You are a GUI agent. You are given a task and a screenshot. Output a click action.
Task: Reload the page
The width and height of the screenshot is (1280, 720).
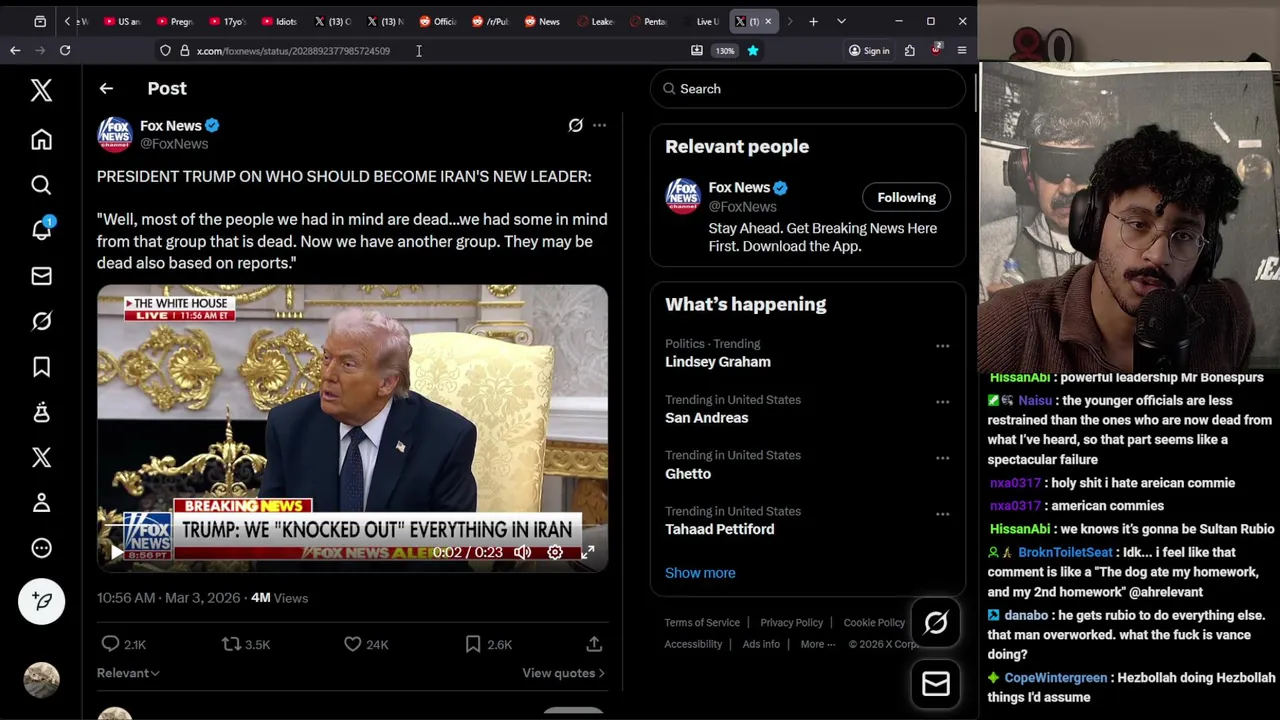point(65,50)
